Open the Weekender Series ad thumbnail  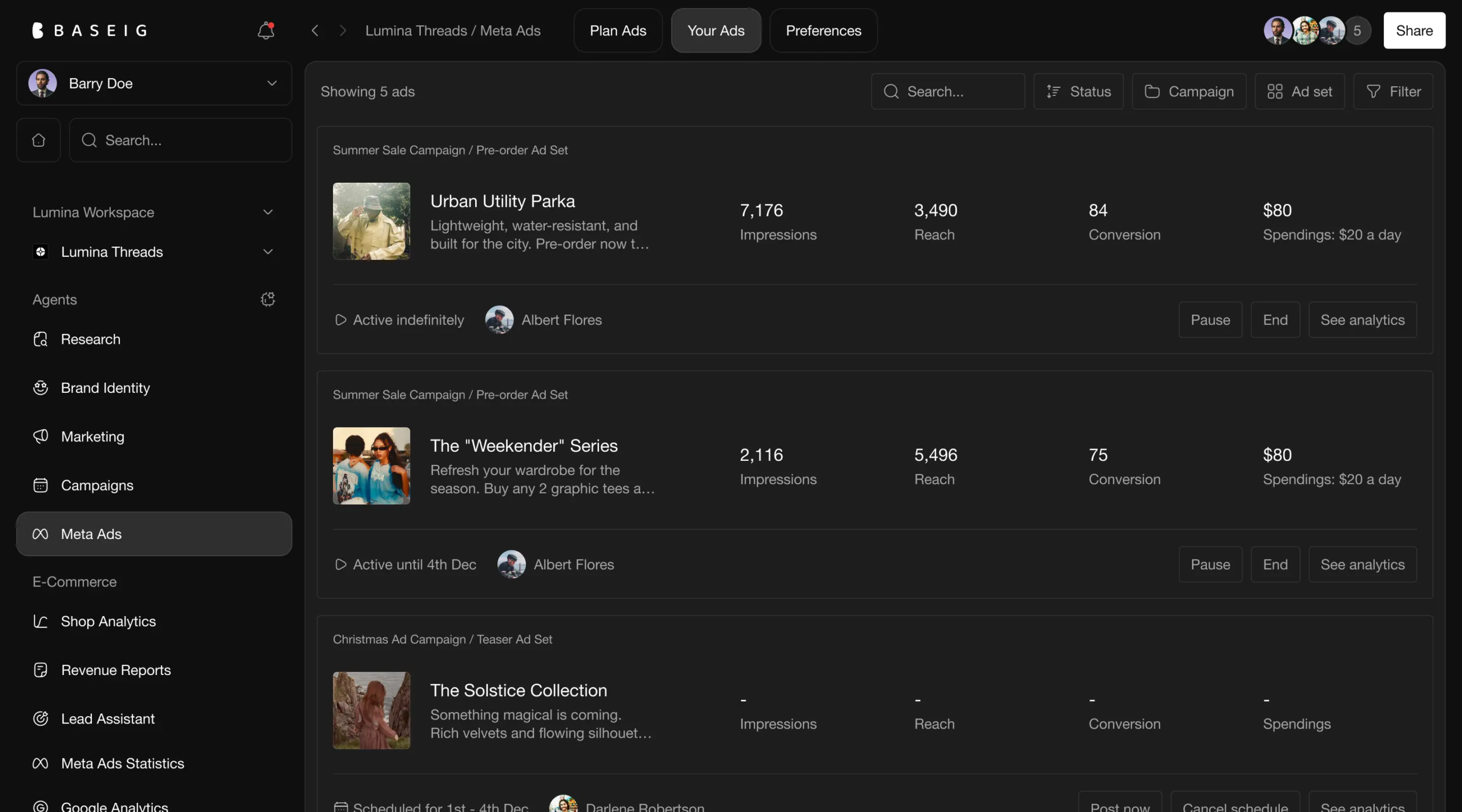click(x=371, y=465)
